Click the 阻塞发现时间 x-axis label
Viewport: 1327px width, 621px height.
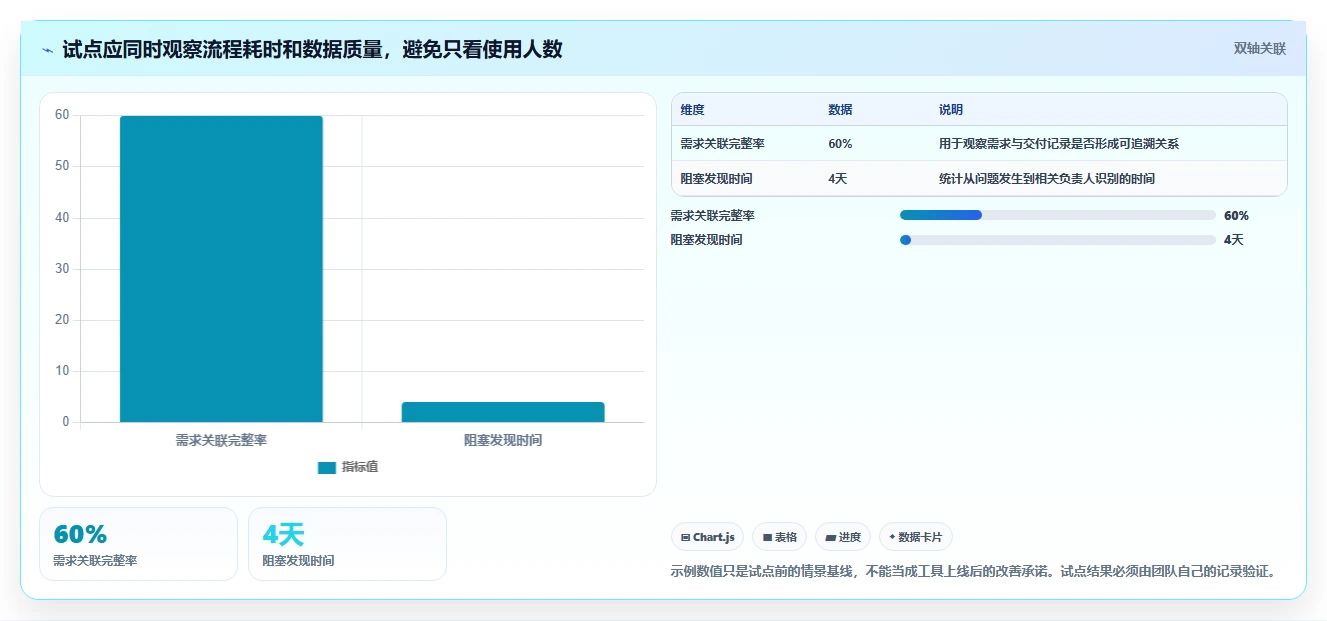point(503,440)
